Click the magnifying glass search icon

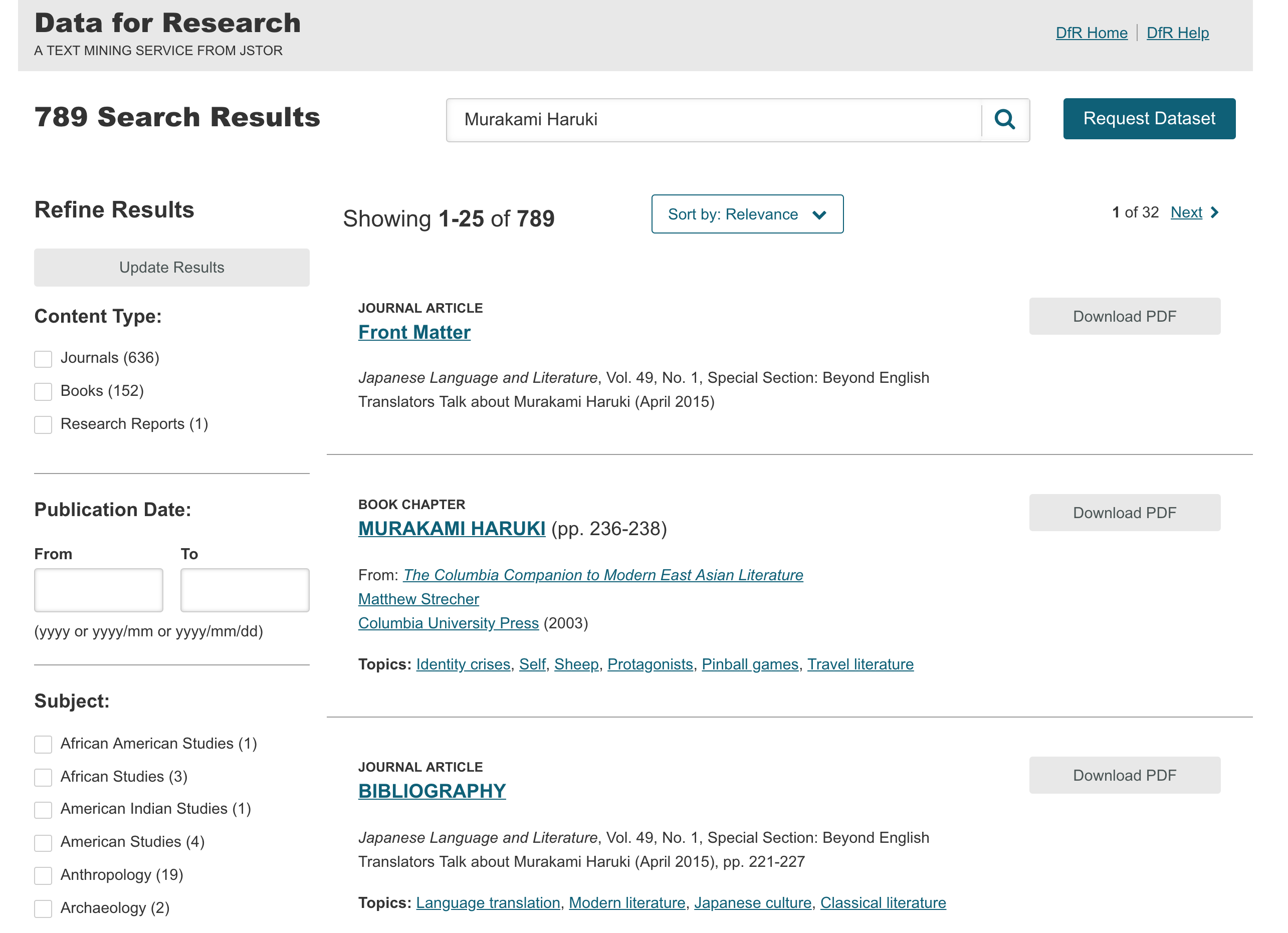1005,120
